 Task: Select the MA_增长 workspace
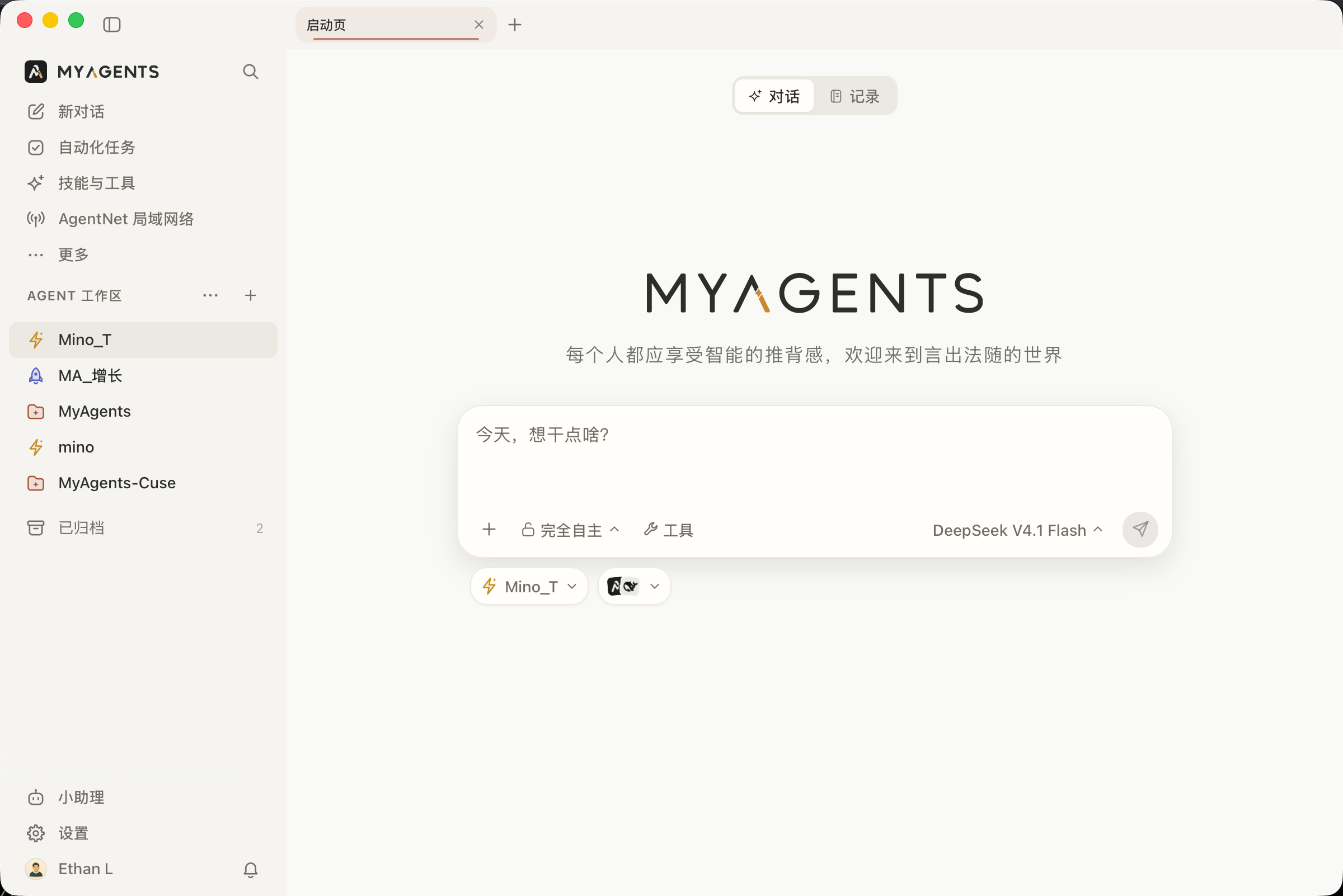click(143, 375)
